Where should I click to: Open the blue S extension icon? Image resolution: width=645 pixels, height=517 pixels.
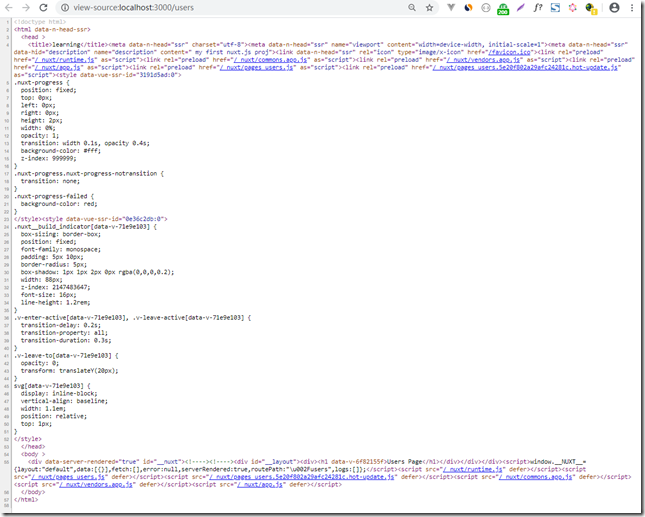coord(555,7)
